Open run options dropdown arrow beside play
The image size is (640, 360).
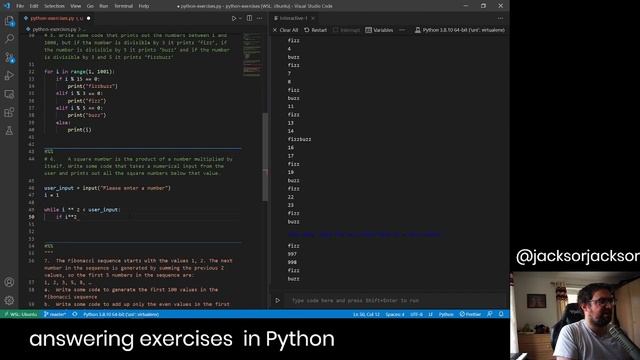pos(240,18)
